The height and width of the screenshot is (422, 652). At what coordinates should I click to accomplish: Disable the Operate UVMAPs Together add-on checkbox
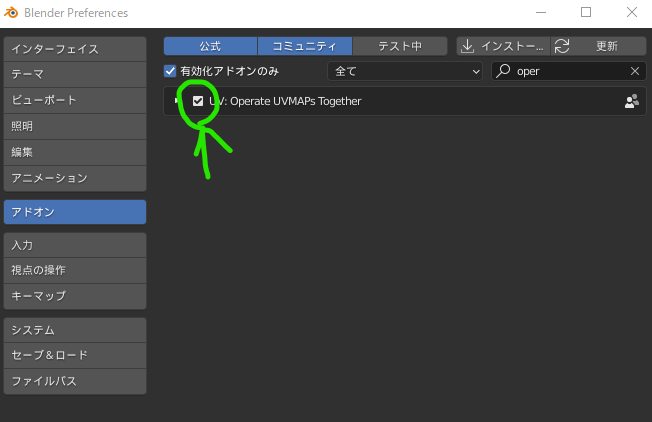198,101
